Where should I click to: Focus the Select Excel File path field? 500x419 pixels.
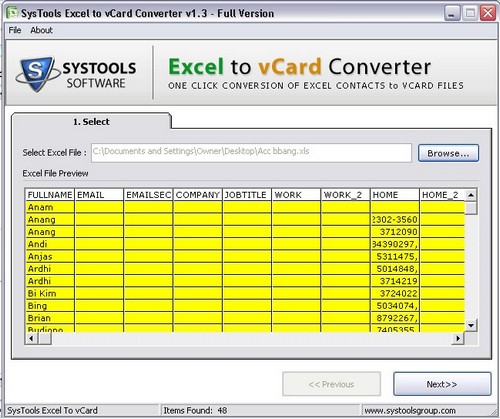click(251, 153)
